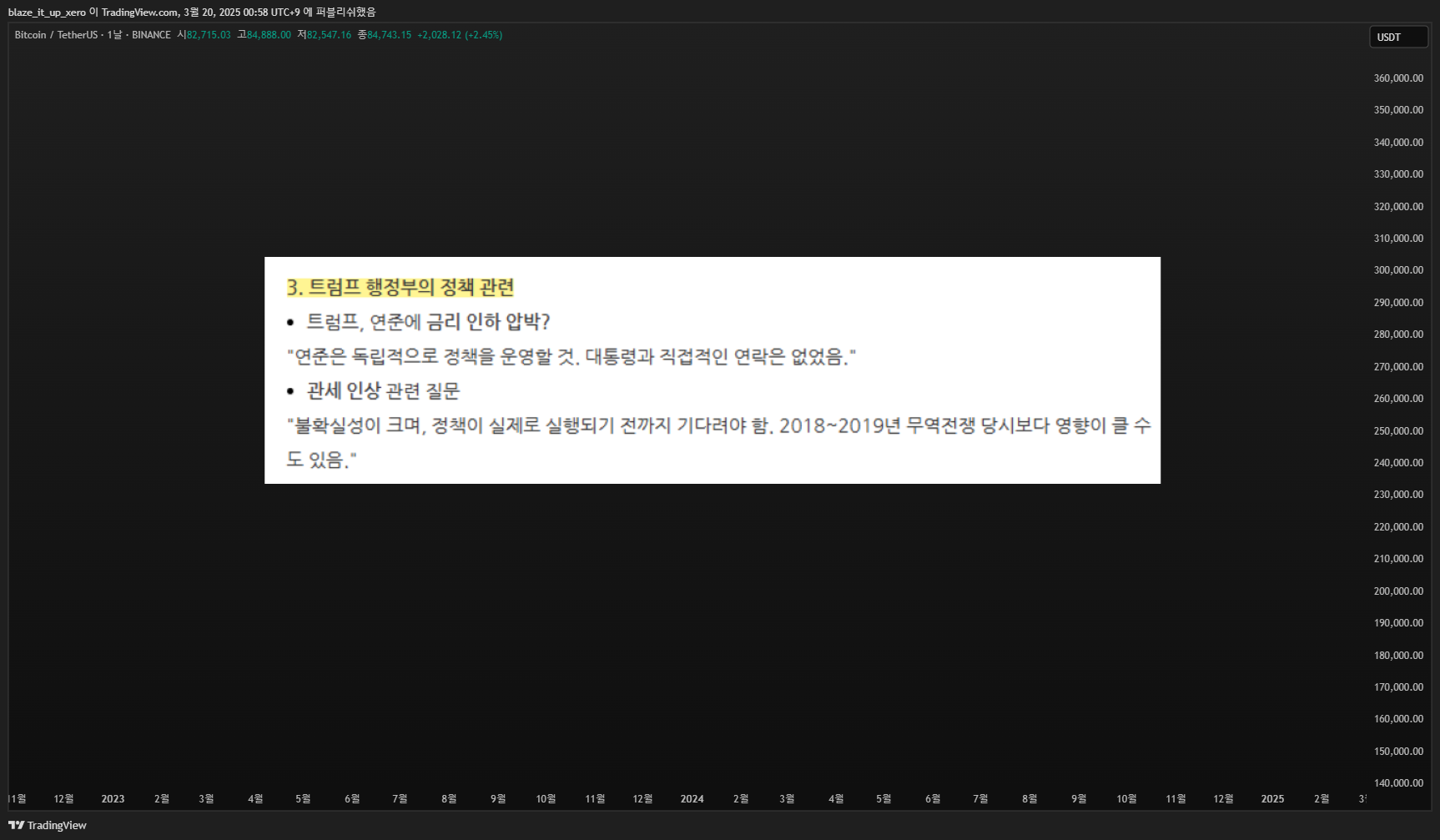Click the quote starting '연준은 독립적으로'

point(571,357)
